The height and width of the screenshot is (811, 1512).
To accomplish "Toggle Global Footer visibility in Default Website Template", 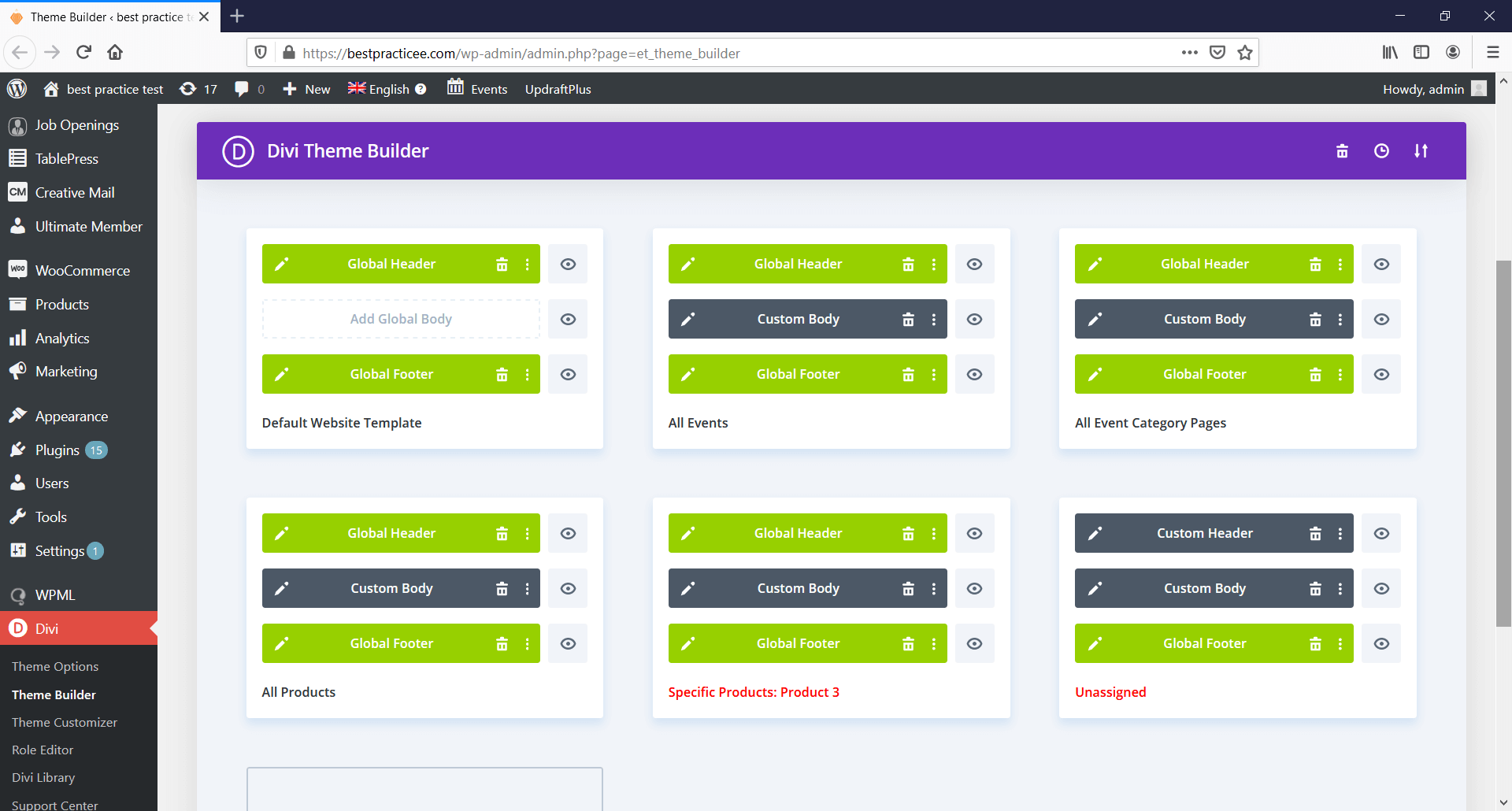I will click(x=568, y=375).
